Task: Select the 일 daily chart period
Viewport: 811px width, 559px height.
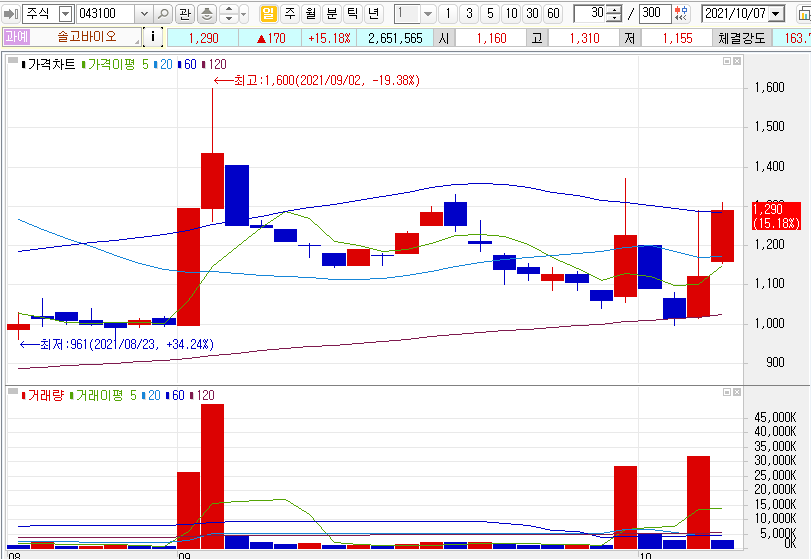Action: pos(268,13)
